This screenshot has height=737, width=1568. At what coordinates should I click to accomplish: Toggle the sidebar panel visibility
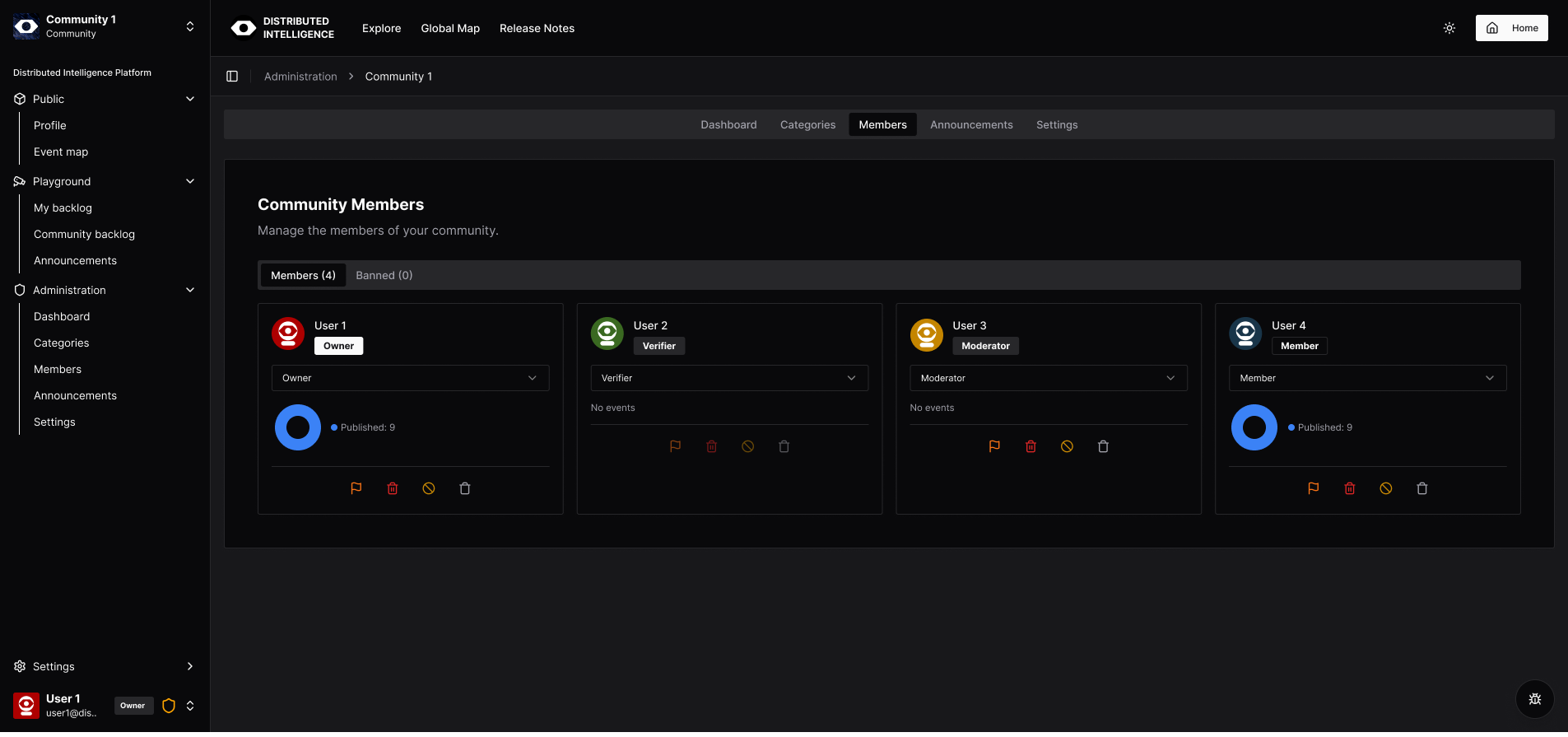point(232,77)
